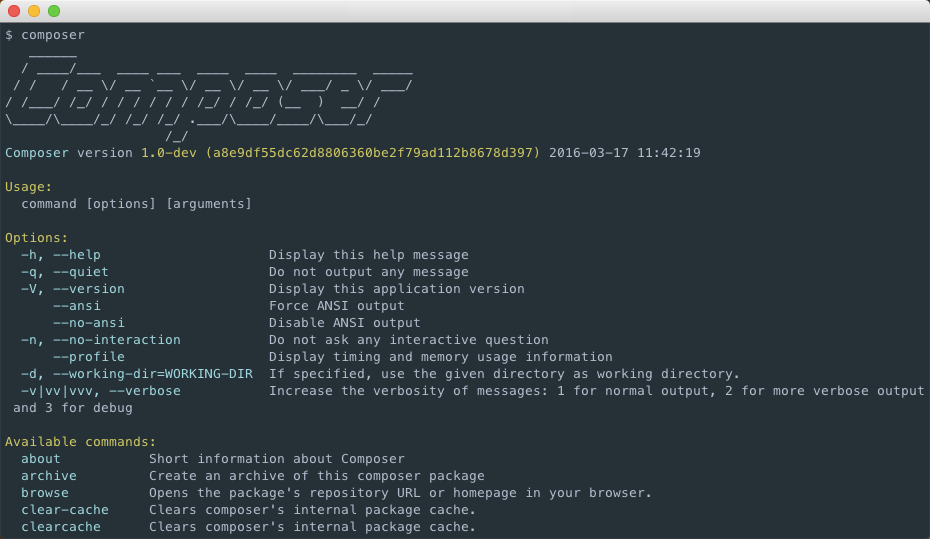Click the '-V, --version' option
The image size is (930, 539).
pos(73,289)
